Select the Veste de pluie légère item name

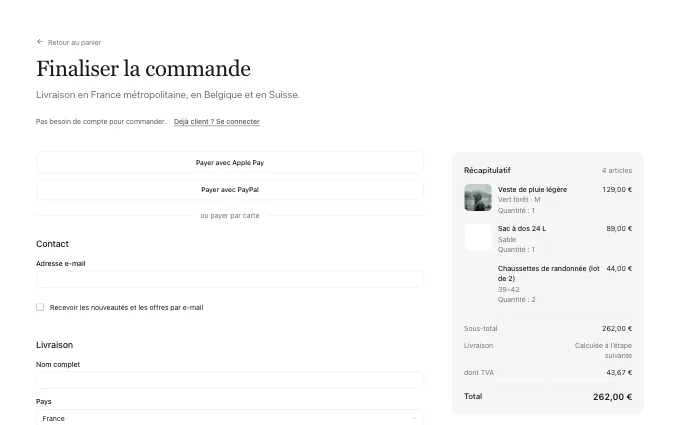533,190
